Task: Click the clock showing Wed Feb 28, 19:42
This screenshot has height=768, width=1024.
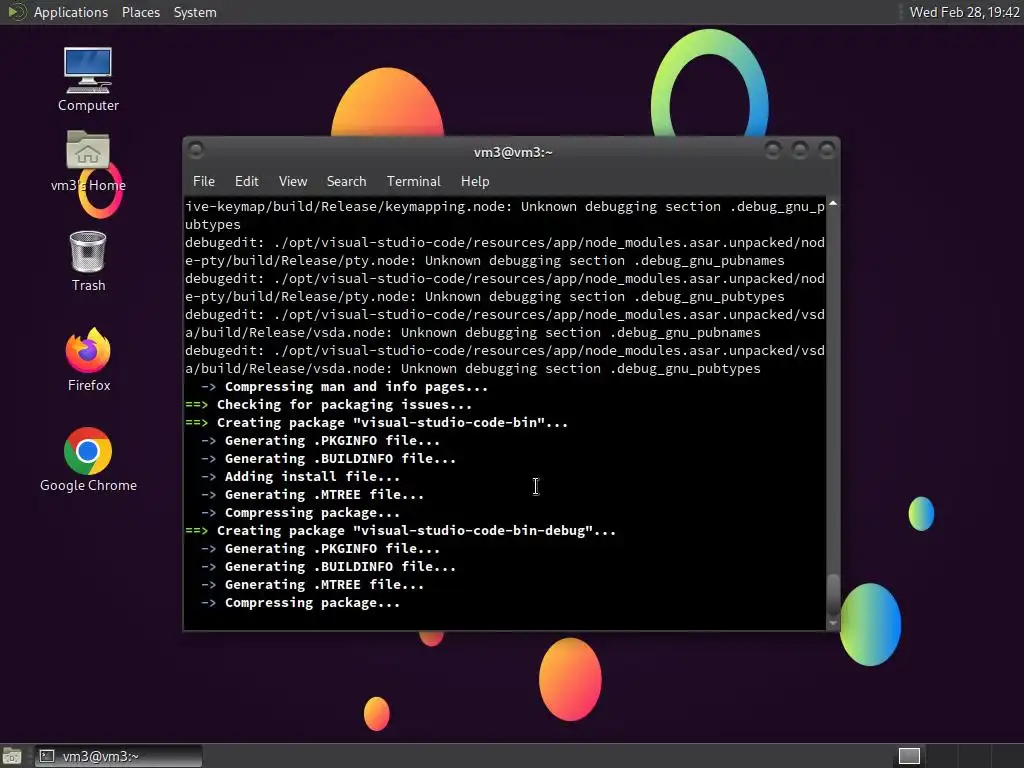Action: point(964,12)
